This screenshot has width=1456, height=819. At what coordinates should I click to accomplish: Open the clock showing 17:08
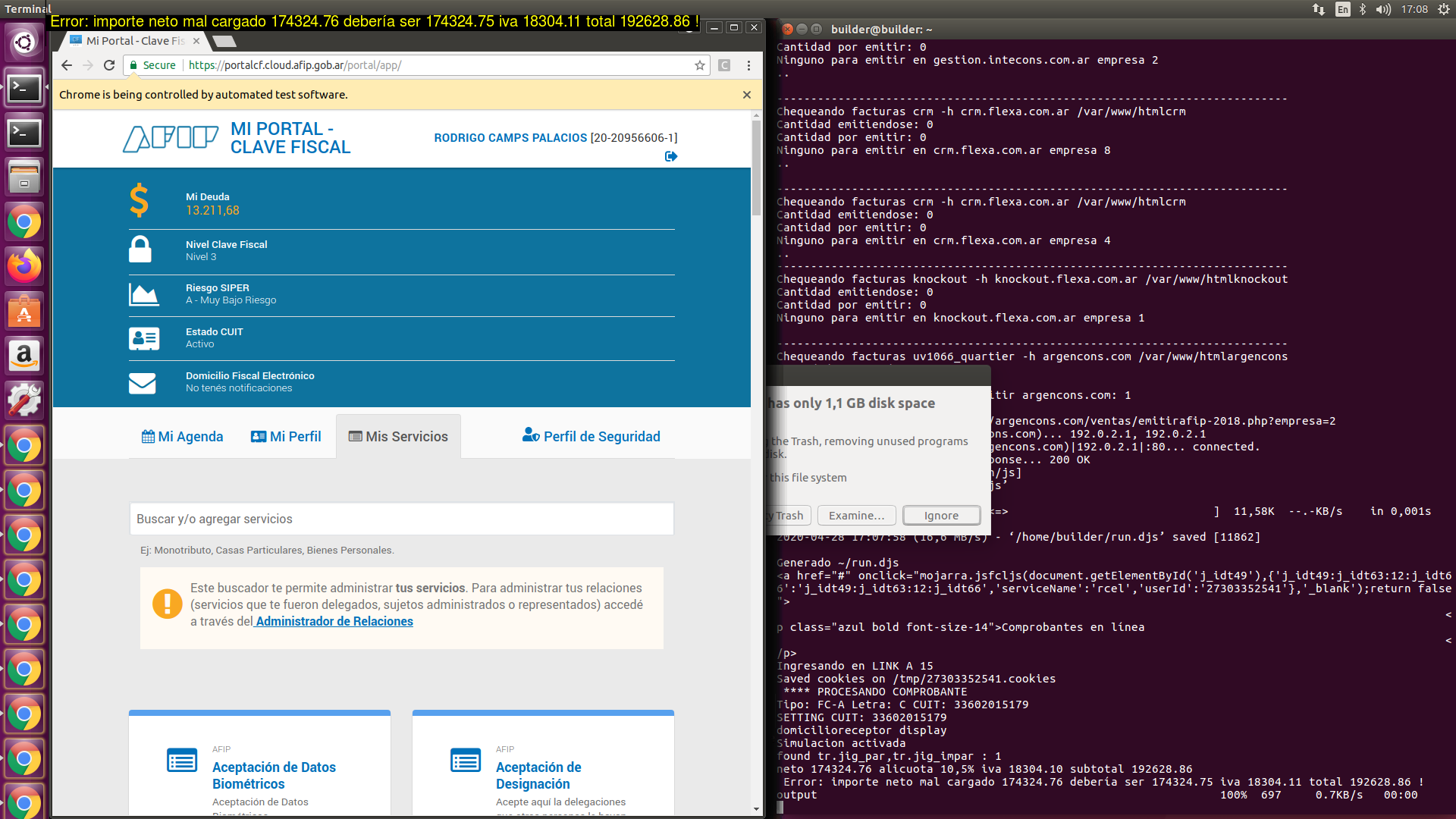[1414, 9]
